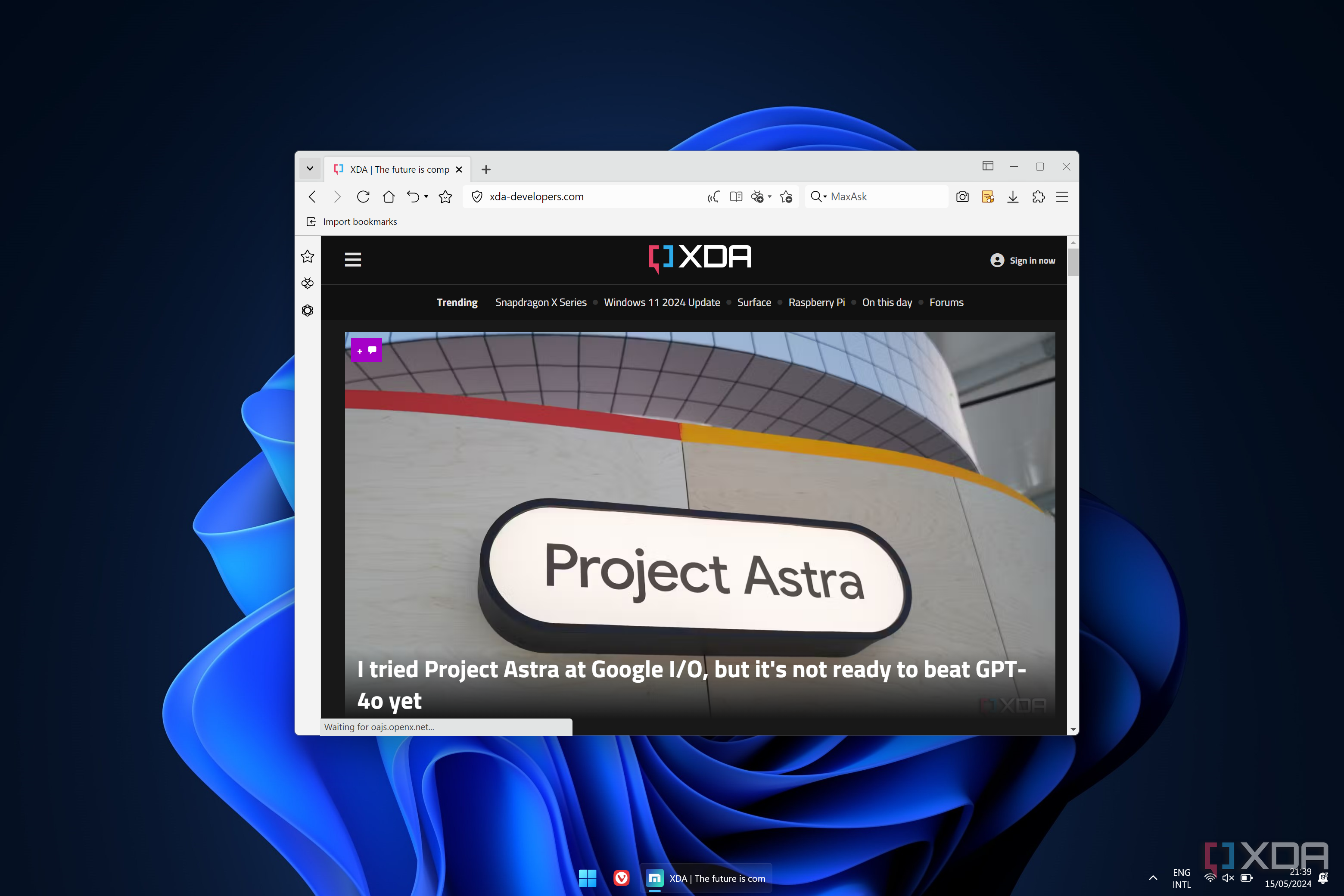Open the Windows Start menu
Image resolution: width=1344 pixels, height=896 pixels.
tap(588, 878)
